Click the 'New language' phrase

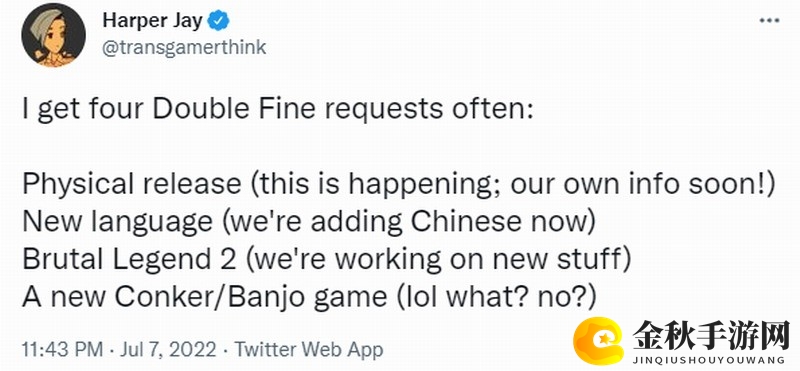[x=116, y=221]
